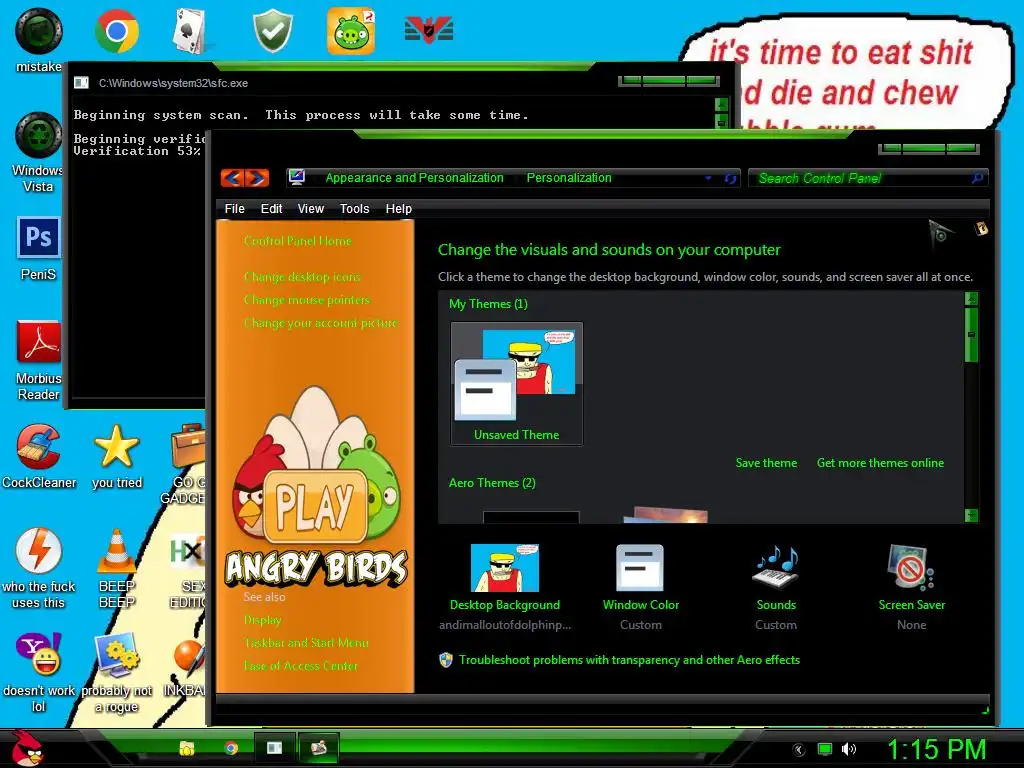
Task: Click 'Change mouse pointers' link
Action: (307, 300)
